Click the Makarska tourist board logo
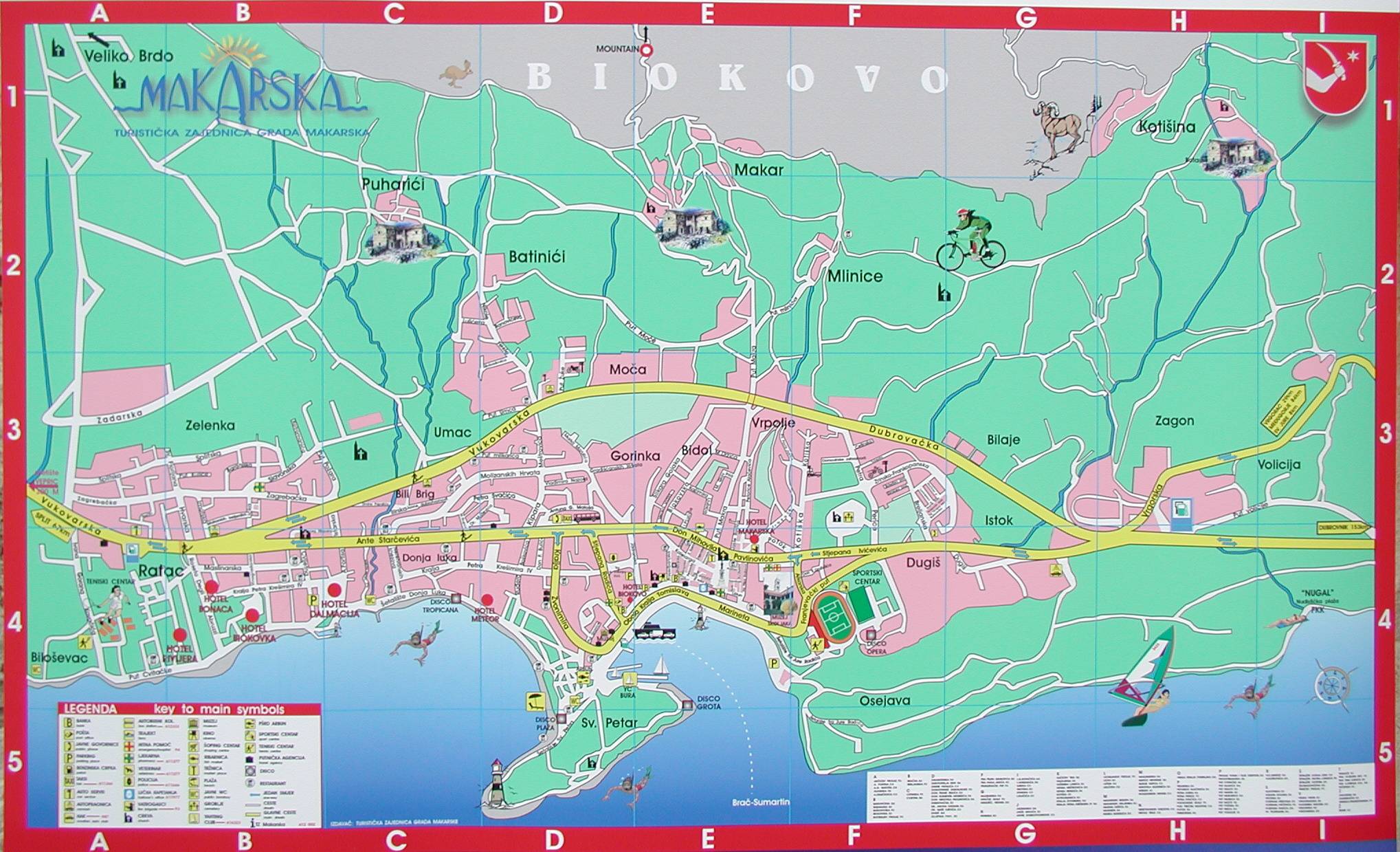 click(241, 89)
